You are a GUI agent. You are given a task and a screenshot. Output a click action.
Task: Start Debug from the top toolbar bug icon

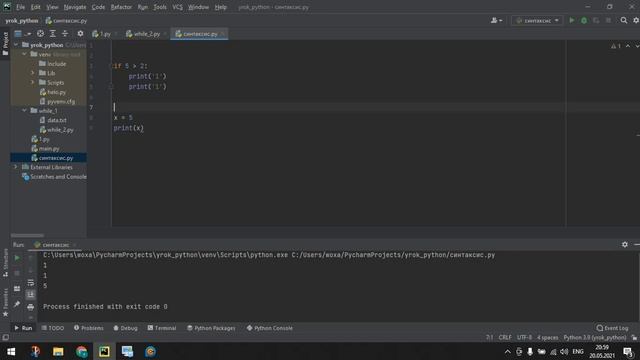point(584,20)
